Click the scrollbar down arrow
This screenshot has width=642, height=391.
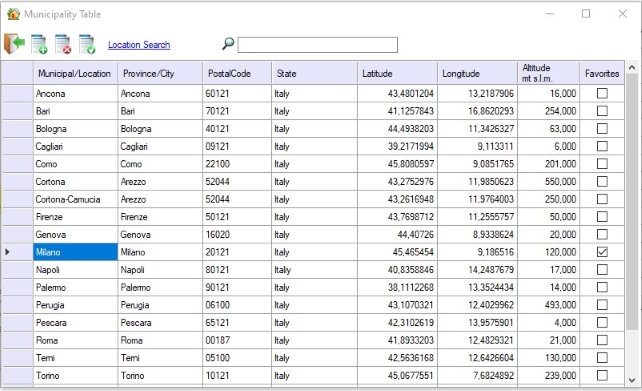[x=632, y=380]
